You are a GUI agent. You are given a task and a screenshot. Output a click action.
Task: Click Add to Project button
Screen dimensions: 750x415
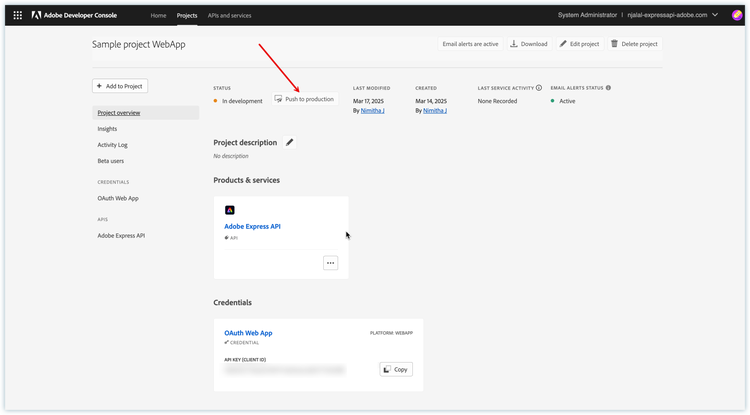tap(120, 86)
